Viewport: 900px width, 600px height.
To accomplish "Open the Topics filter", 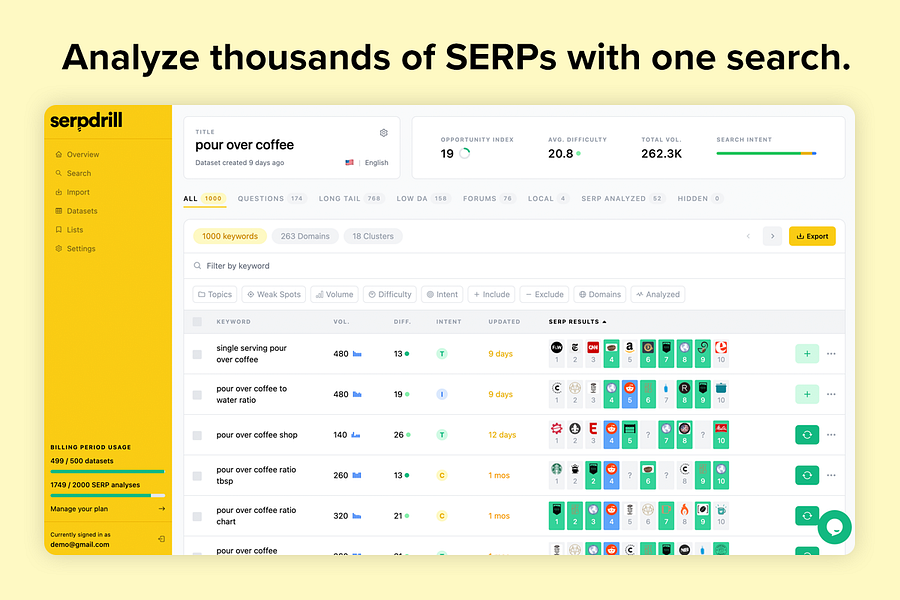I will pyautogui.click(x=215, y=295).
